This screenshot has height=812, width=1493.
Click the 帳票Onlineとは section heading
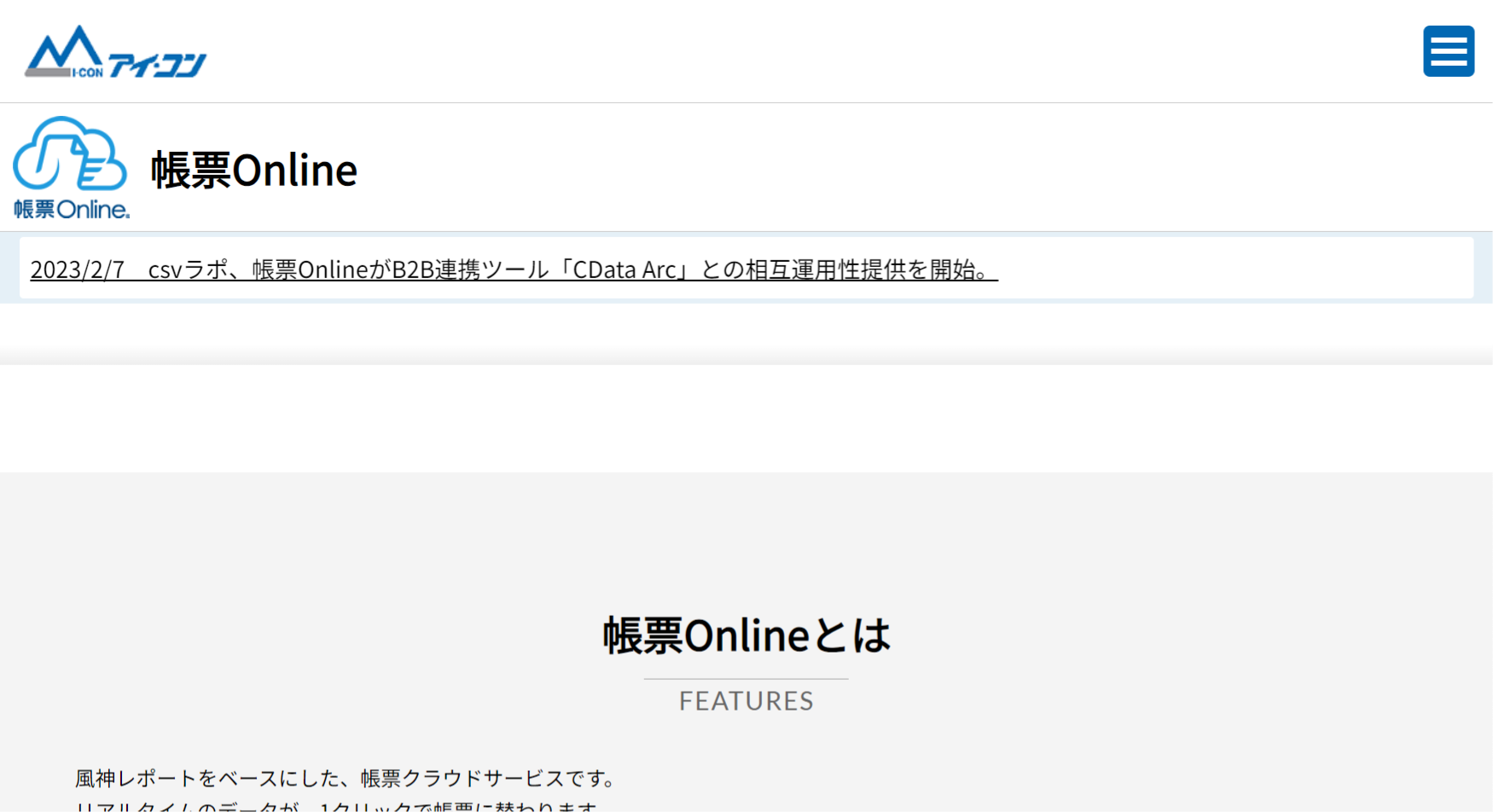pos(745,634)
